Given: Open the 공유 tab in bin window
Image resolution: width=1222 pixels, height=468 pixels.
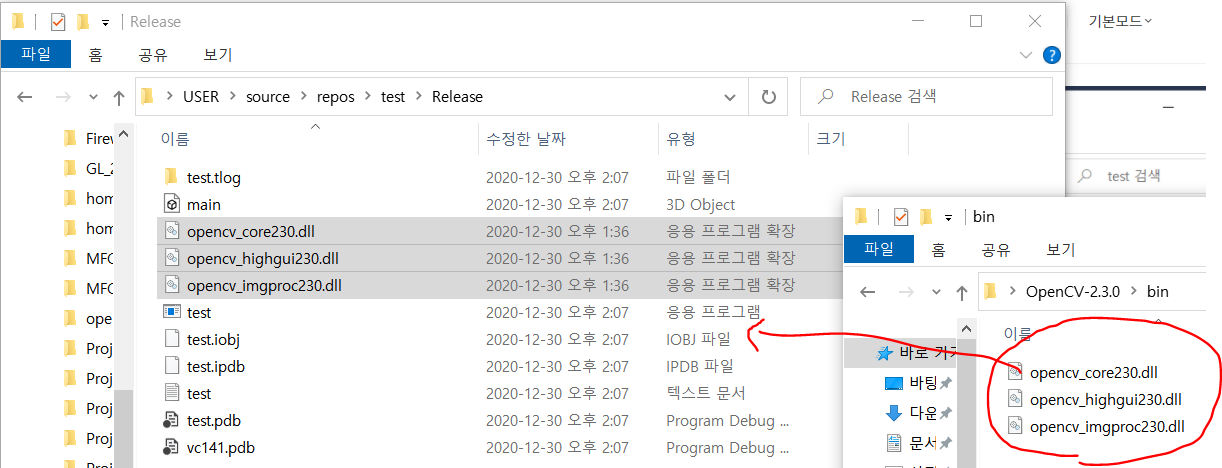Looking at the screenshot, I should [x=997, y=250].
